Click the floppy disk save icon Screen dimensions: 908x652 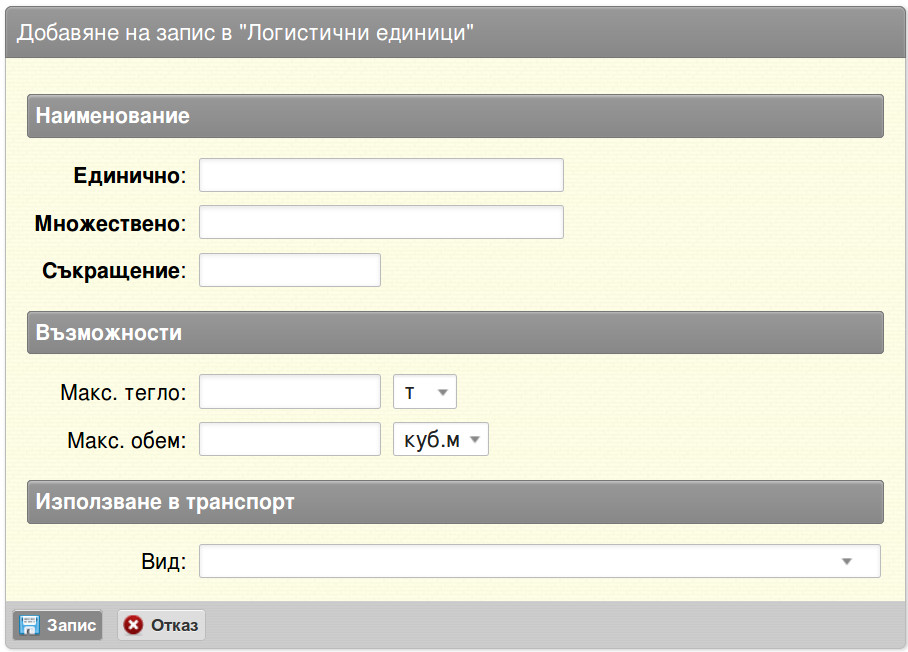(29, 625)
